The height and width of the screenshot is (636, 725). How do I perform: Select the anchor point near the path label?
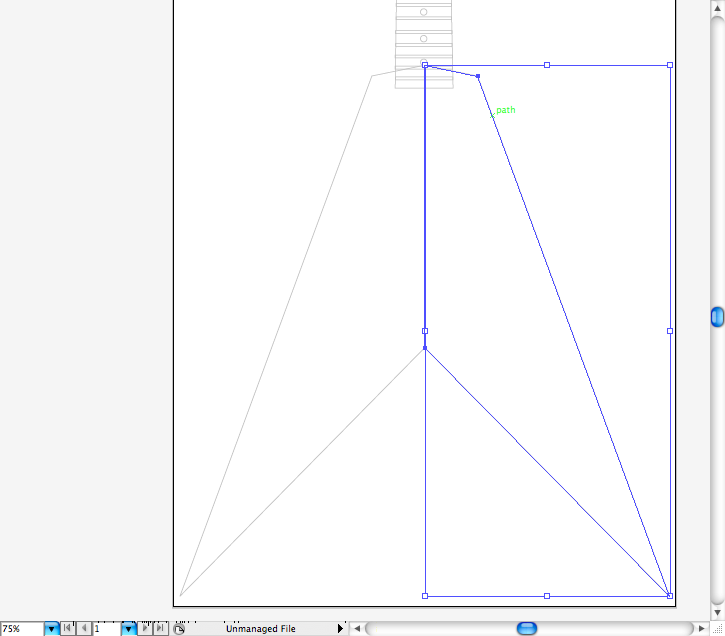(478, 76)
